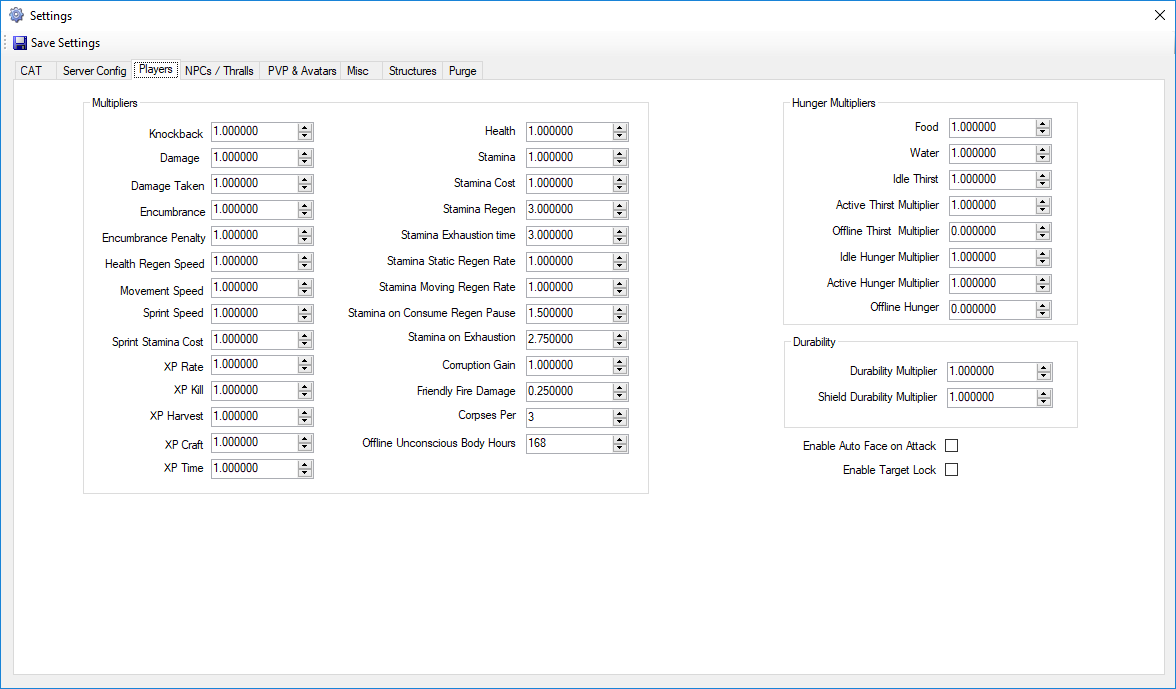The height and width of the screenshot is (689, 1176).
Task: Toggle the Enable Target Lock checkbox
Action: point(951,470)
